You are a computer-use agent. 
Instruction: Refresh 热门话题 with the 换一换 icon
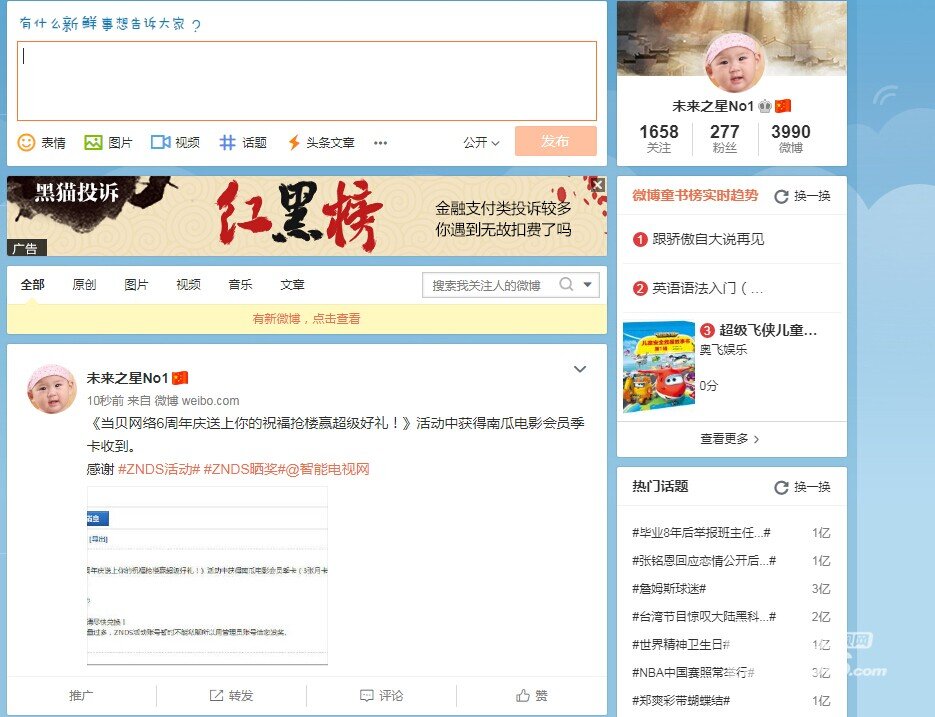click(781, 487)
